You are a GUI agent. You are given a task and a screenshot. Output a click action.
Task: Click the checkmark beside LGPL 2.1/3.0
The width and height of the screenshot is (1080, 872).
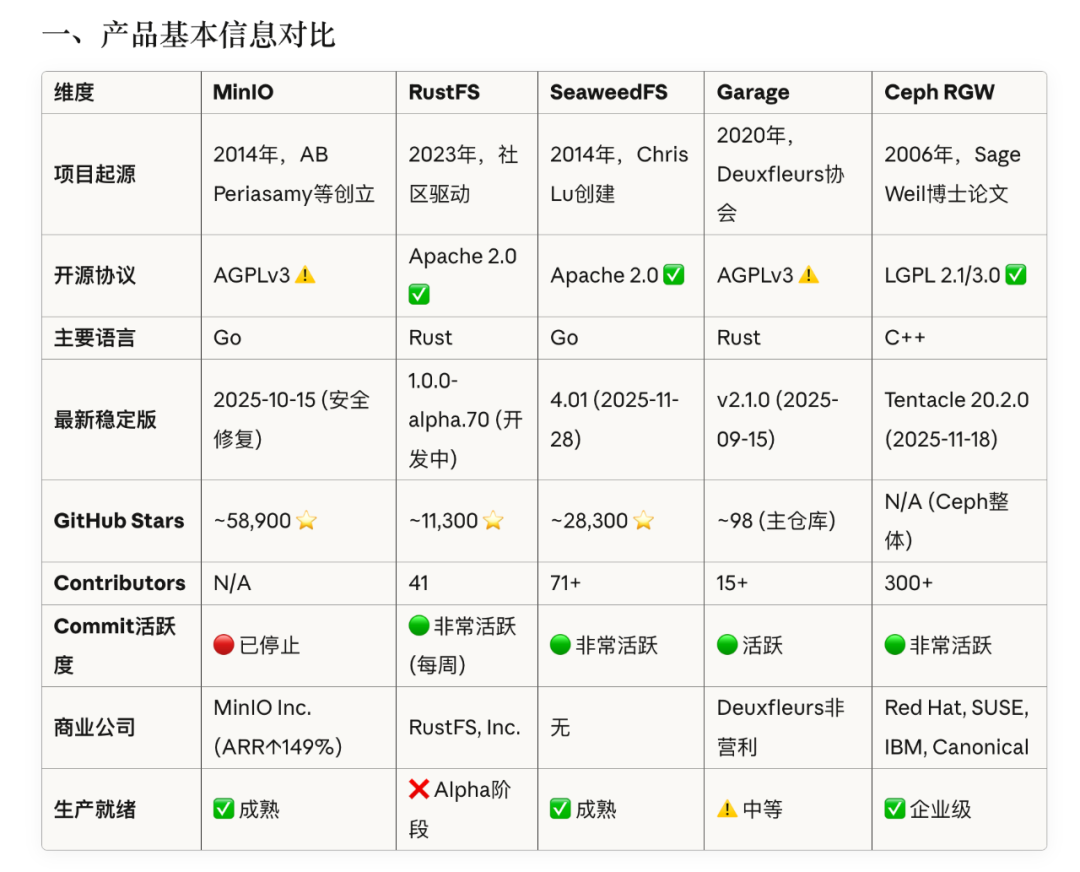pos(1016,275)
